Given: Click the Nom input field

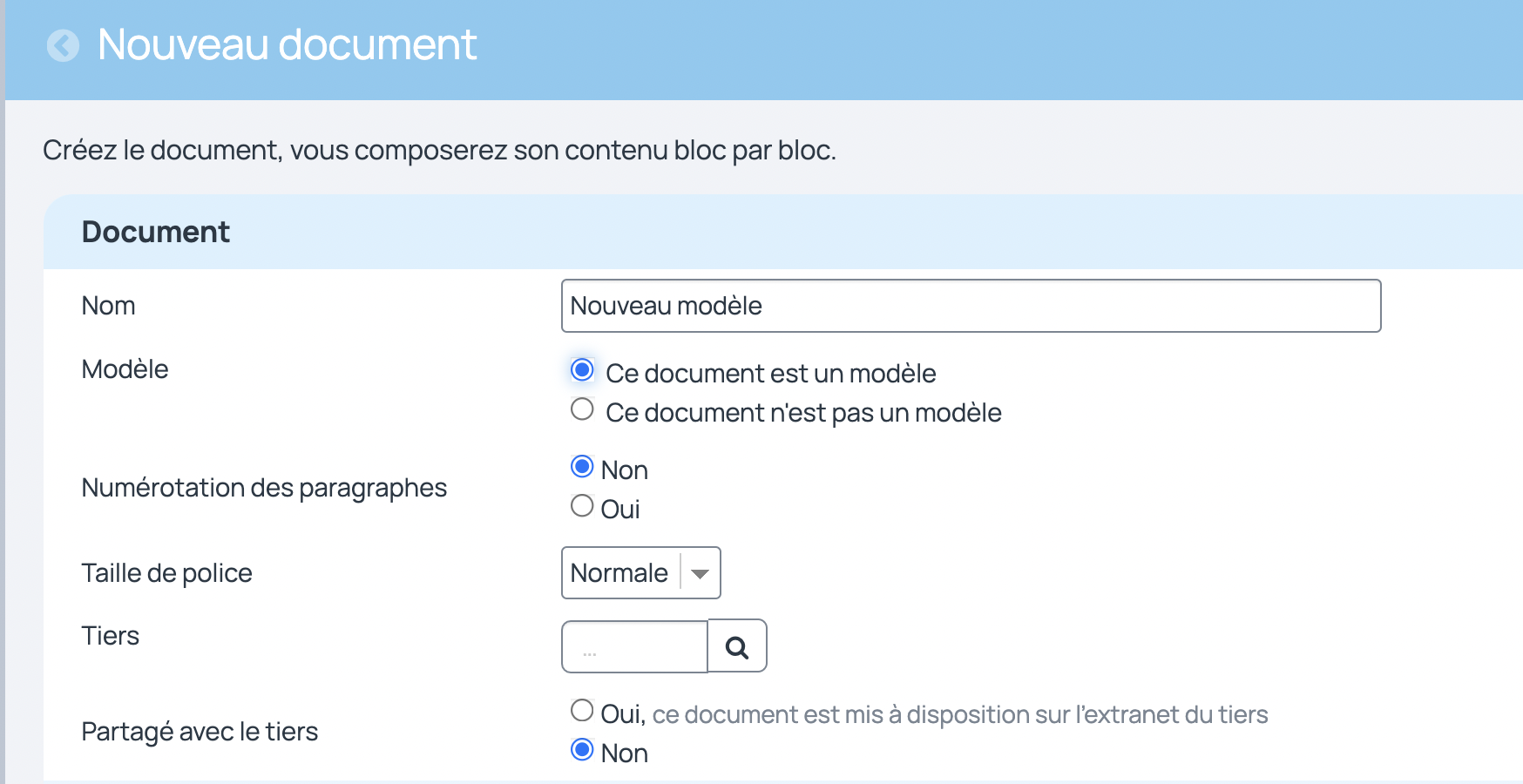Looking at the screenshot, I should [x=971, y=306].
